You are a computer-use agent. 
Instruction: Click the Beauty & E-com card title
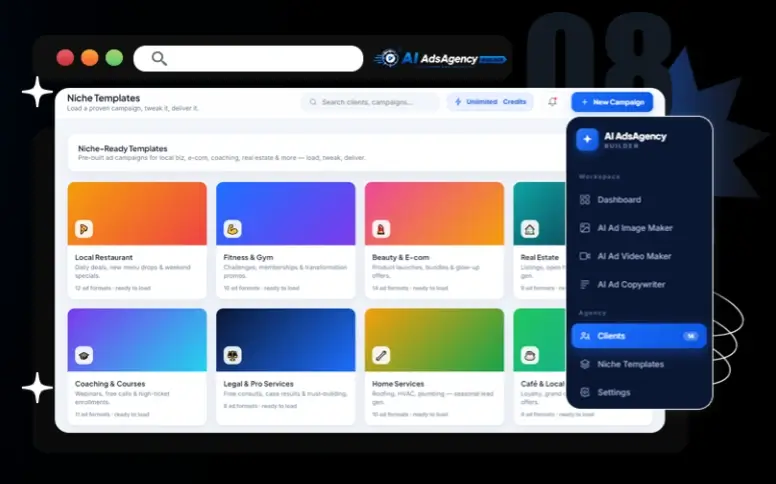tap(401, 257)
